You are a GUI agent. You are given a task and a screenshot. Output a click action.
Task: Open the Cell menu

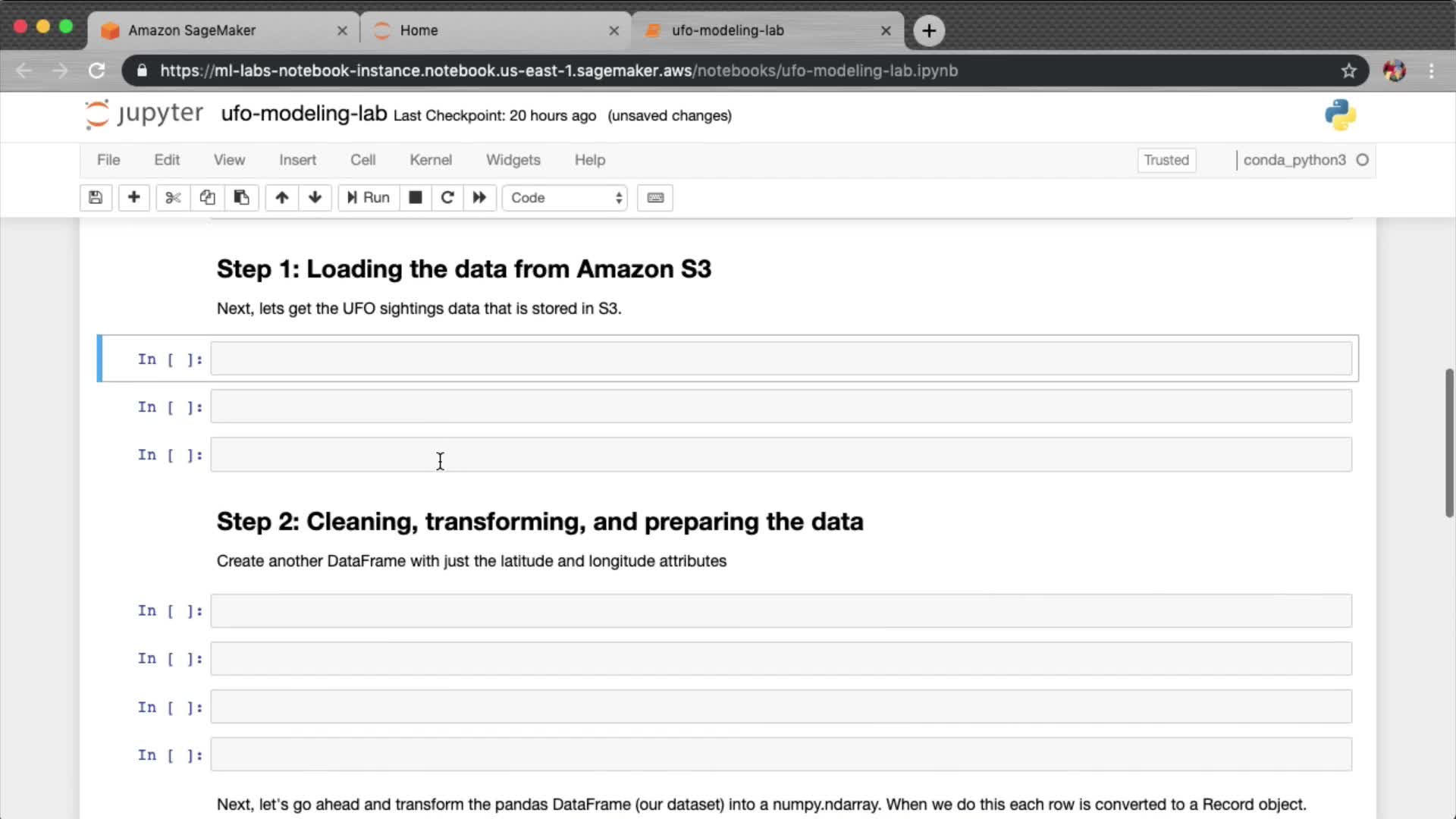point(362,160)
